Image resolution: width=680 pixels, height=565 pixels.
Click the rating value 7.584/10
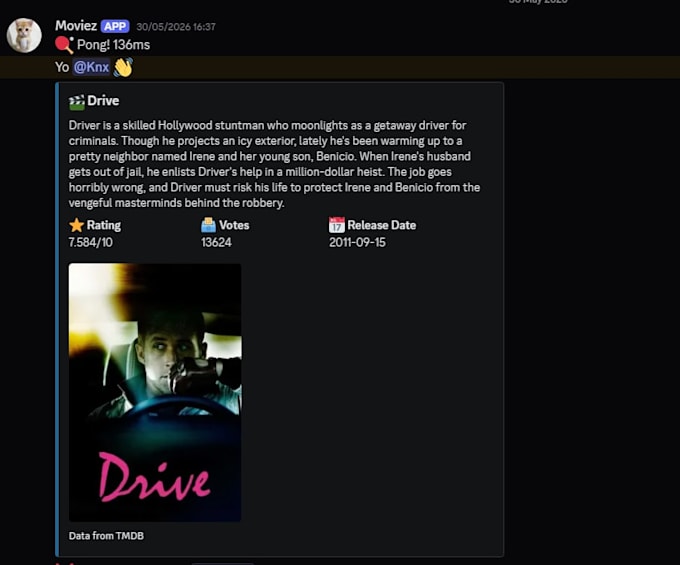coord(91,242)
